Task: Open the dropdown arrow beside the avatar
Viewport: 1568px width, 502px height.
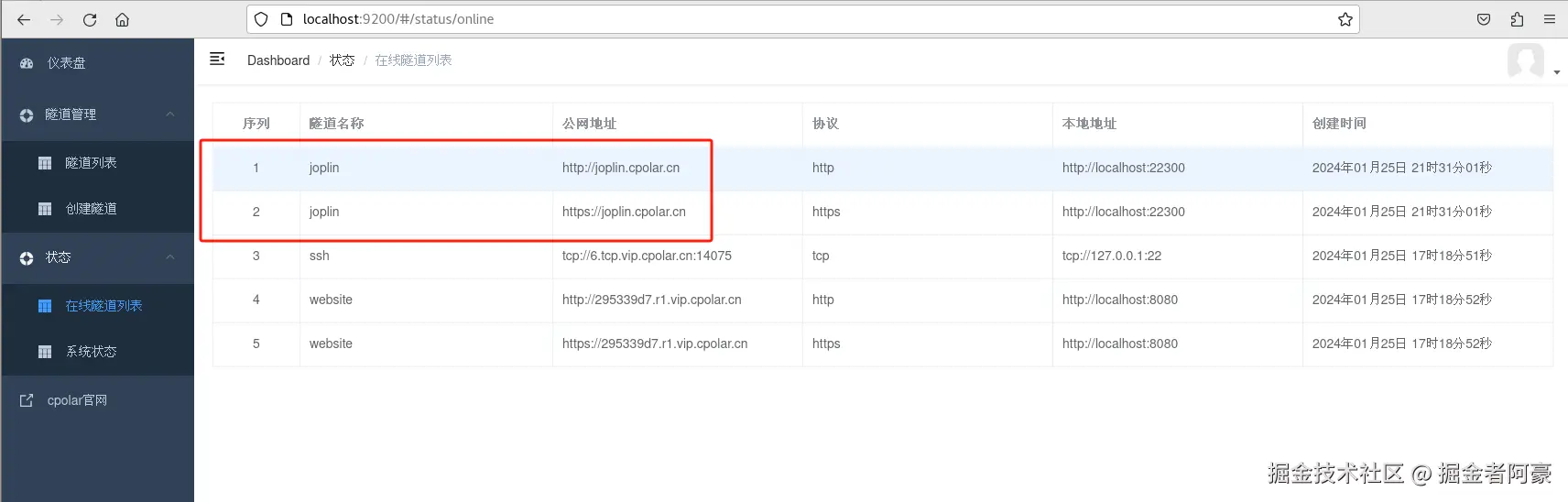Action: pyautogui.click(x=1556, y=72)
